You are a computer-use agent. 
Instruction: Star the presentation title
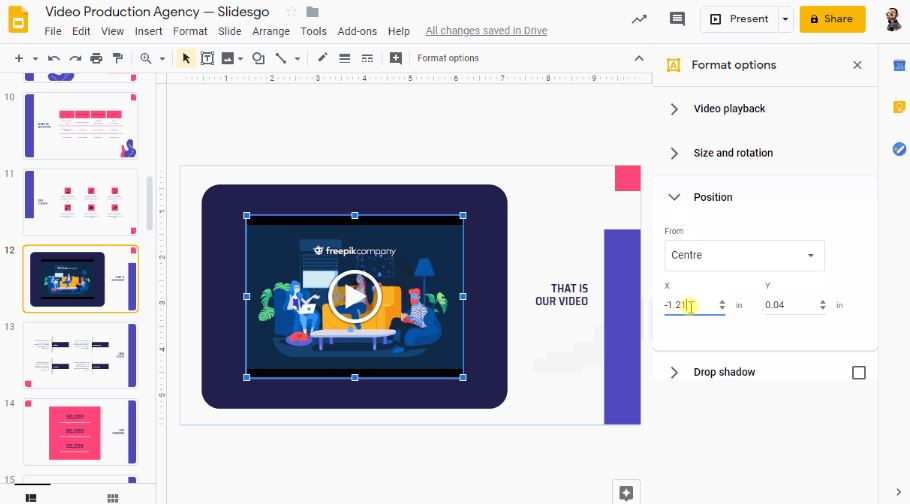(x=291, y=12)
